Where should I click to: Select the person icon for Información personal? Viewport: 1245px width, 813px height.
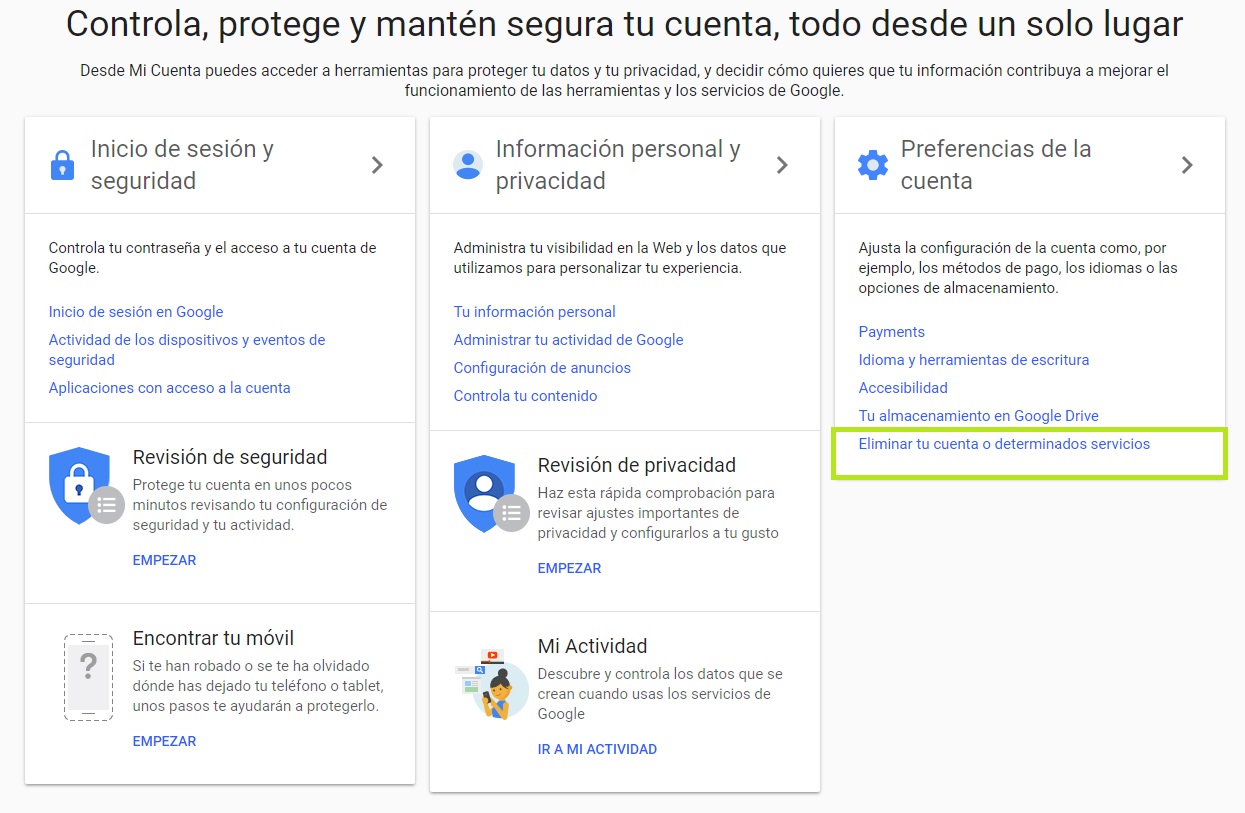(467, 164)
